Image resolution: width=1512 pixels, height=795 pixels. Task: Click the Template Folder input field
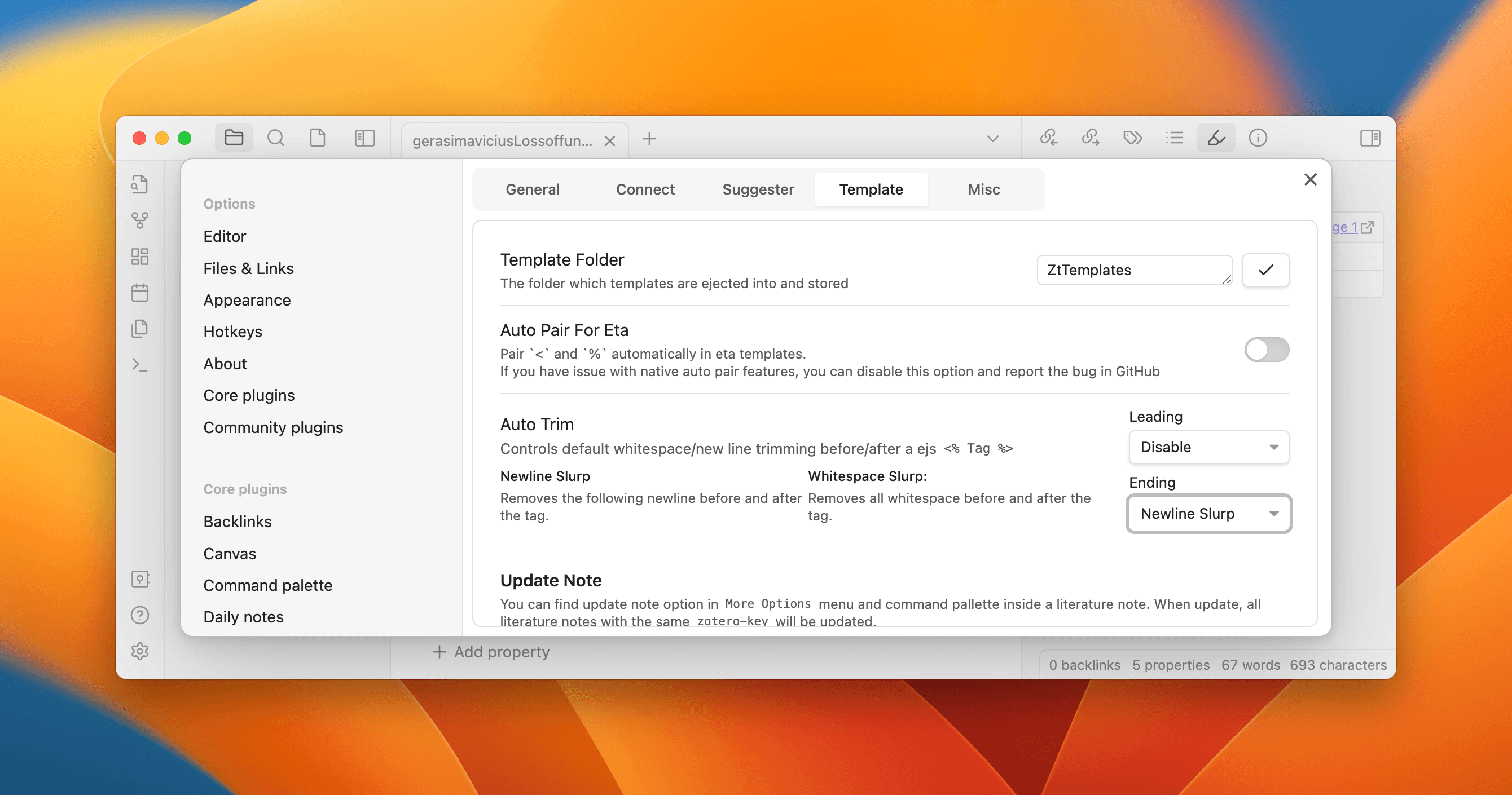(x=1132, y=270)
